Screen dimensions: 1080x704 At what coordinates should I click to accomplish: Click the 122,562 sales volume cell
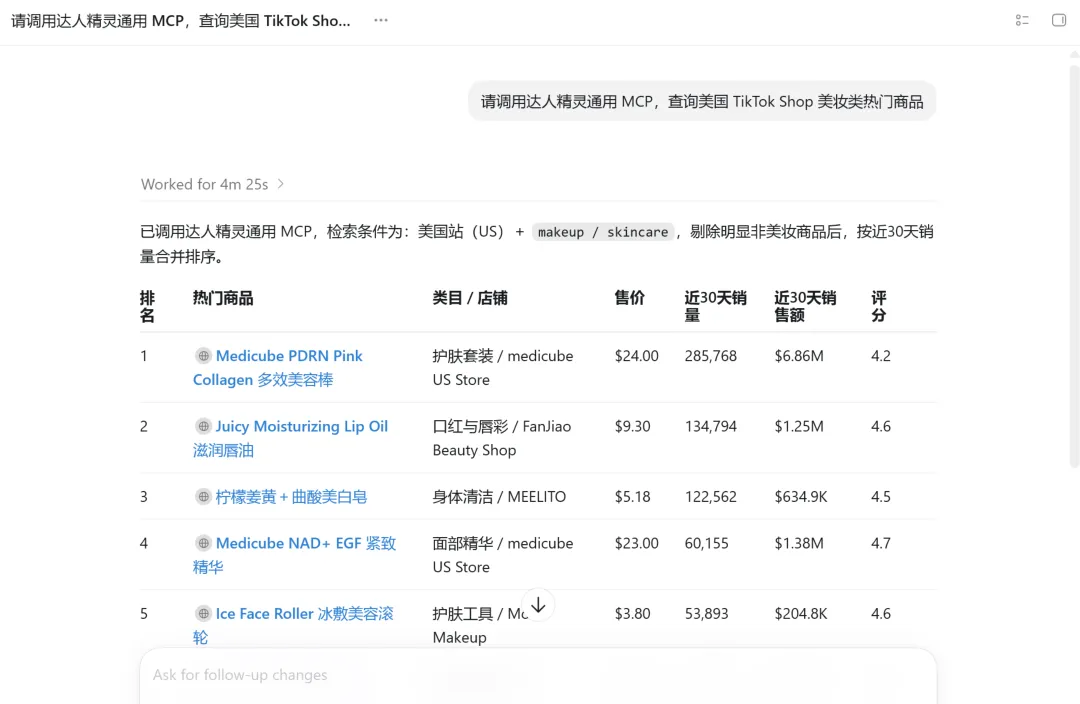coord(710,497)
